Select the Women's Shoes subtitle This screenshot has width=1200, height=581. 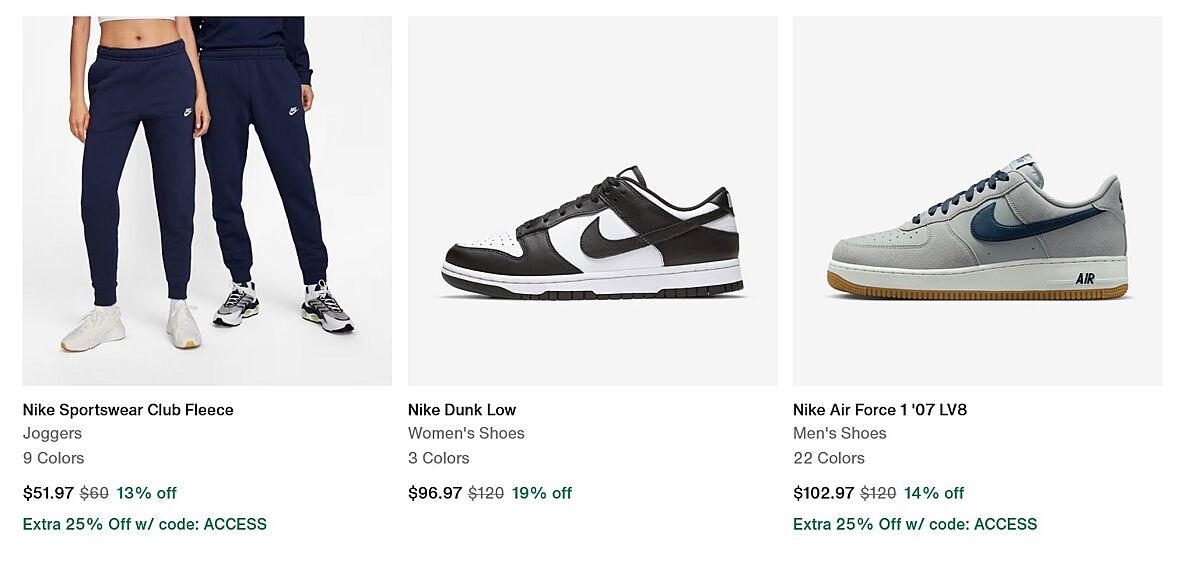pyautogui.click(x=466, y=434)
